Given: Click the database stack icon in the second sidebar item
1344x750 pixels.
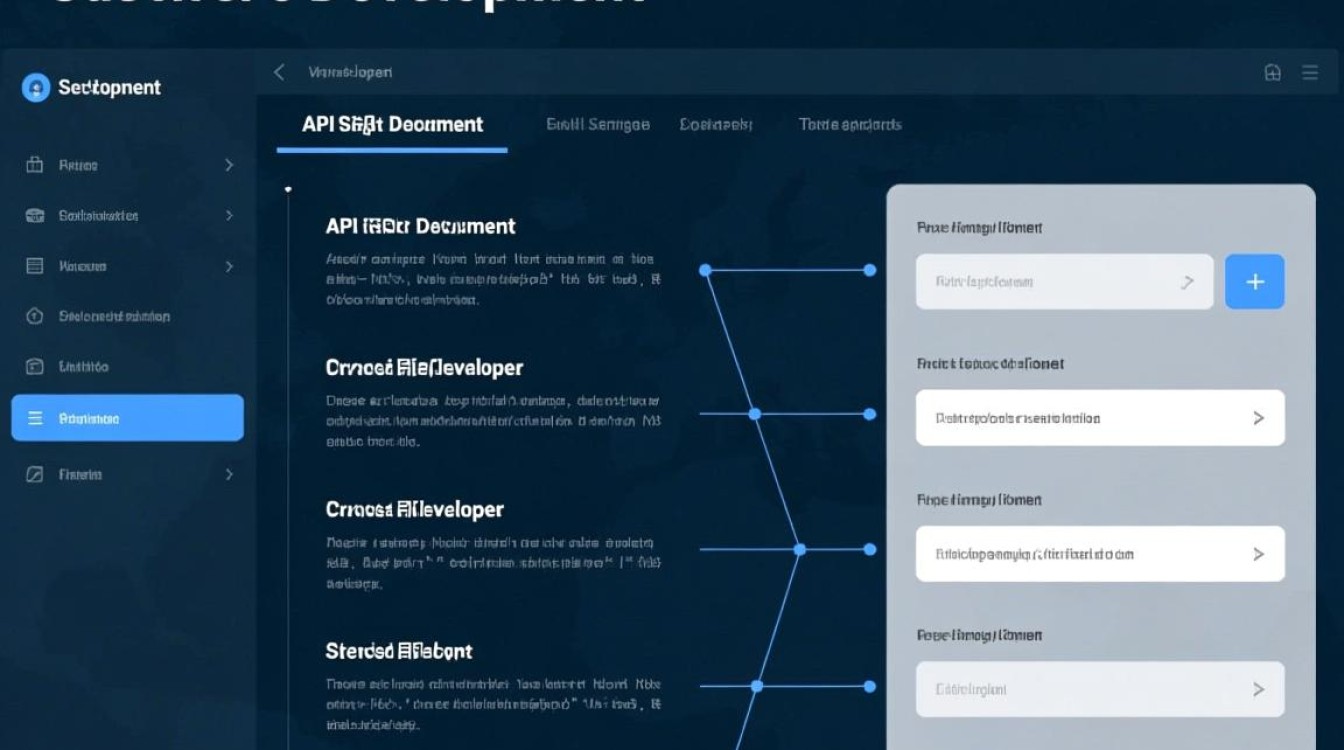Looking at the screenshot, I should click(35, 216).
